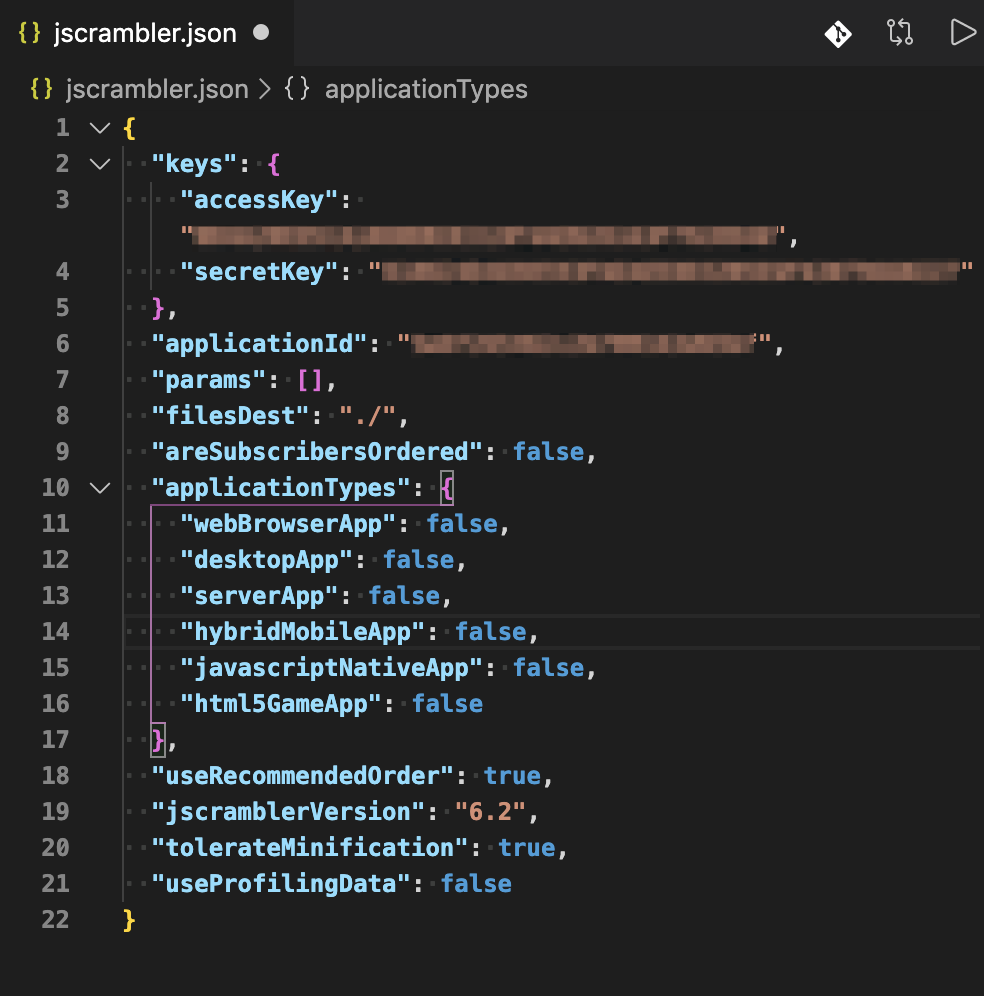This screenshot has height=996, width=984.
Task: Click the "./" value on line 8
Action: tap(368, 416)
